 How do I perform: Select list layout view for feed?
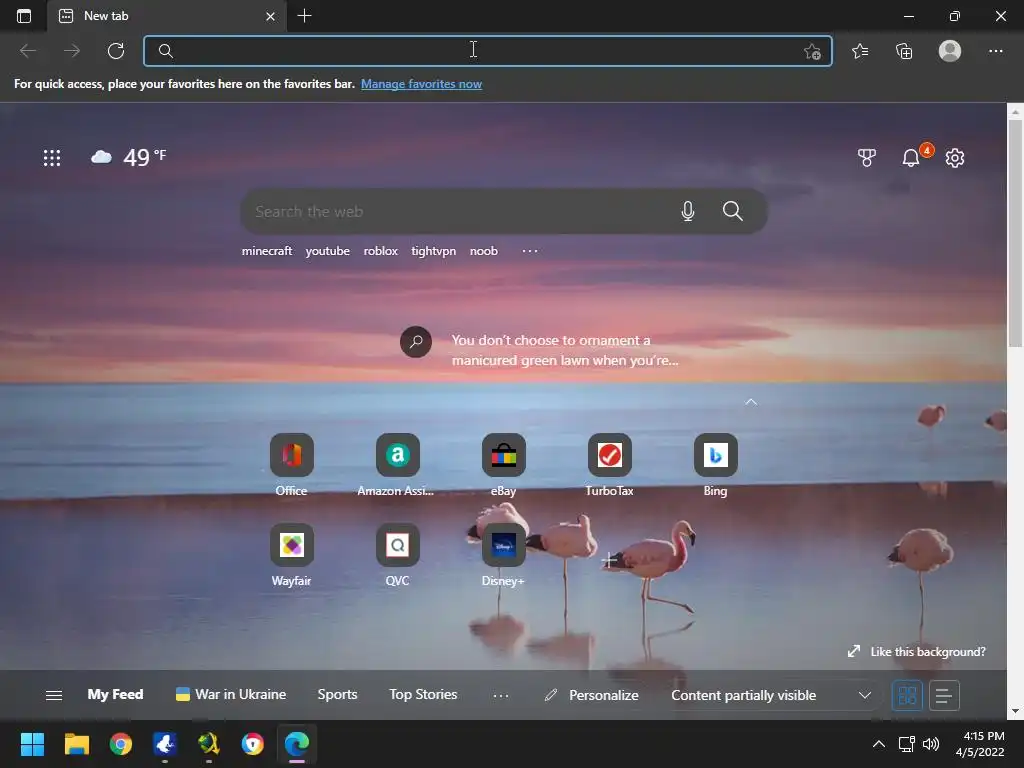coord(944,695)
